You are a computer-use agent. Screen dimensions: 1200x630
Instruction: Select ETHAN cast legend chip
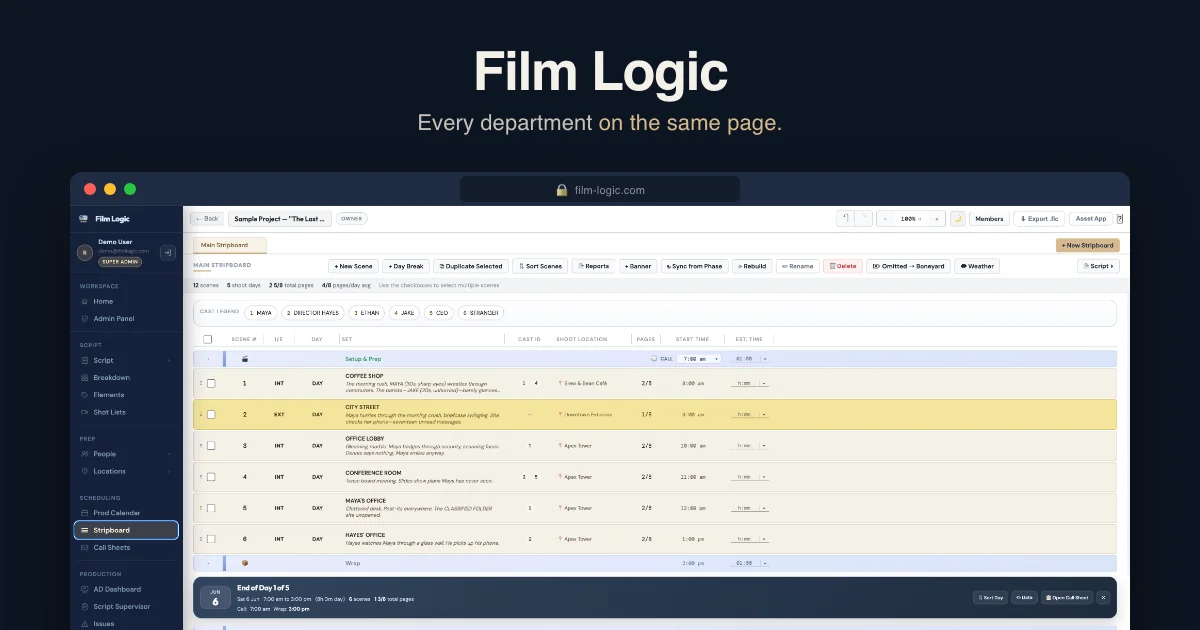366,313
